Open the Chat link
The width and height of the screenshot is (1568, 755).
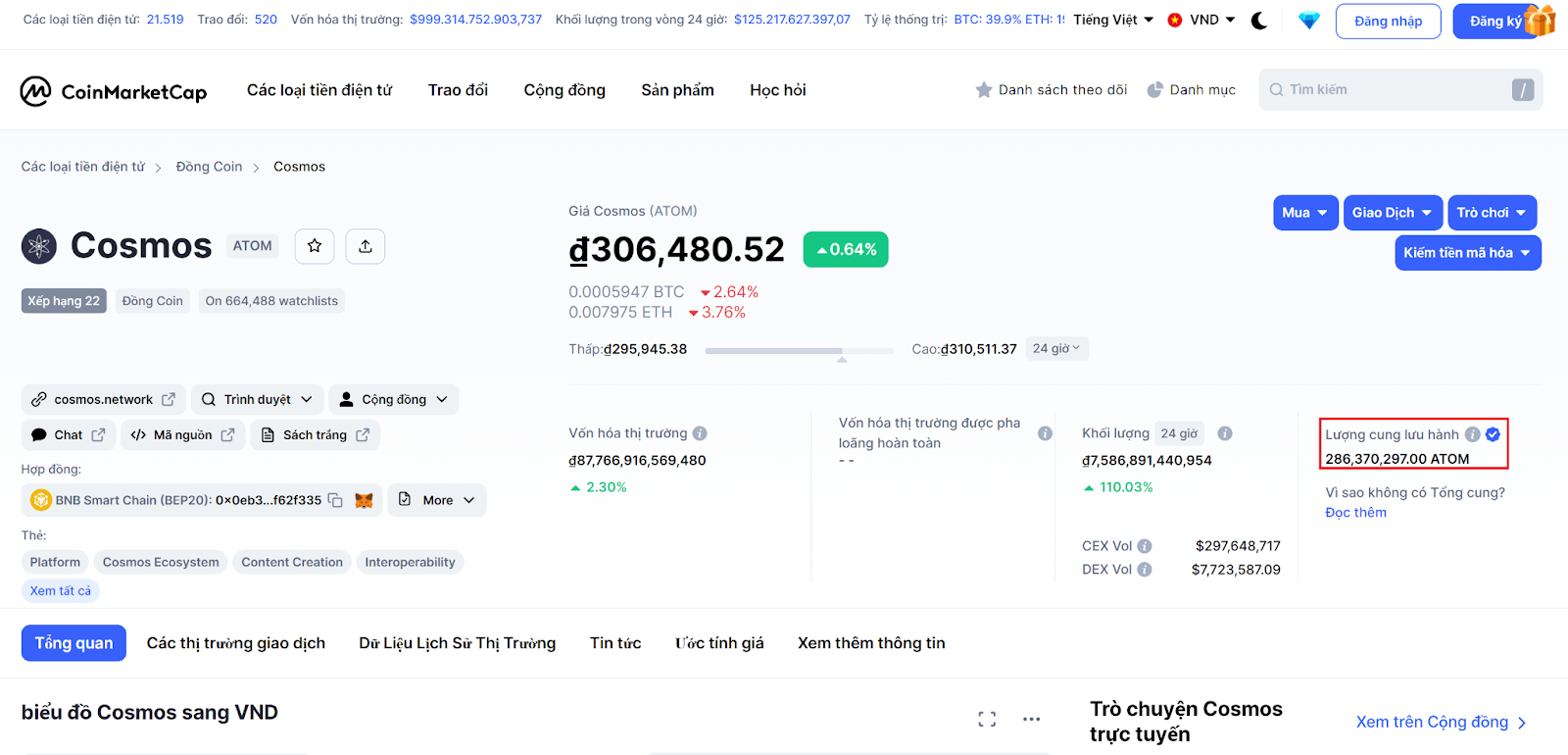pyautogui.click(x=68, y=435)
